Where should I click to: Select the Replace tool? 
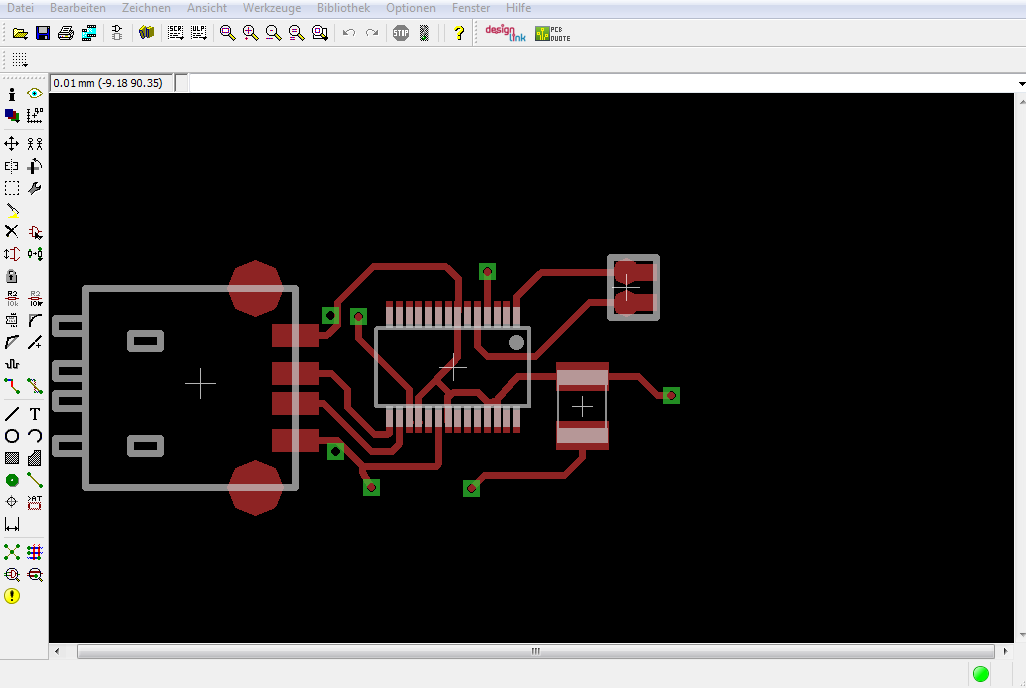[x=35, y=254]
